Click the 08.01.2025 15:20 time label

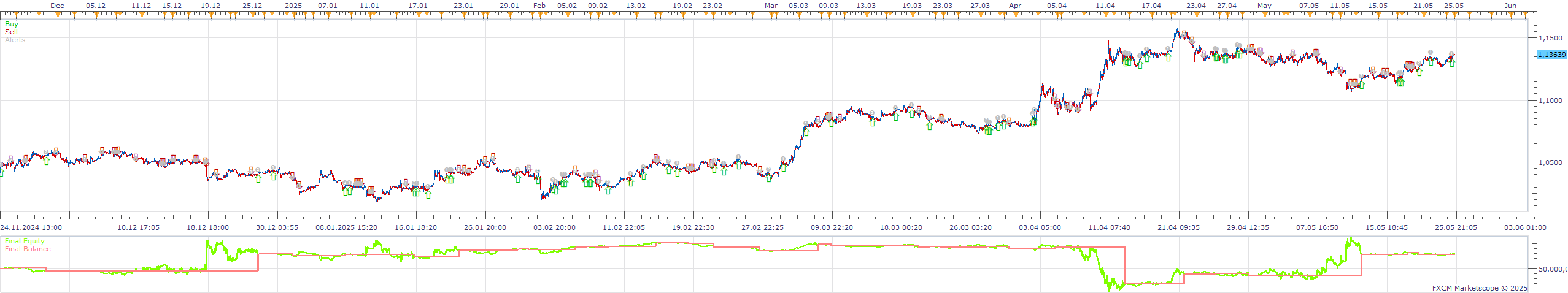347,227
